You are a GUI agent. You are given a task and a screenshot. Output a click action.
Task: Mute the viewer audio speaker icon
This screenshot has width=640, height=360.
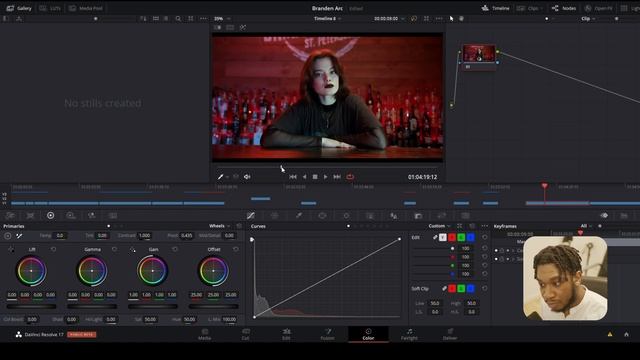[247, 177]
